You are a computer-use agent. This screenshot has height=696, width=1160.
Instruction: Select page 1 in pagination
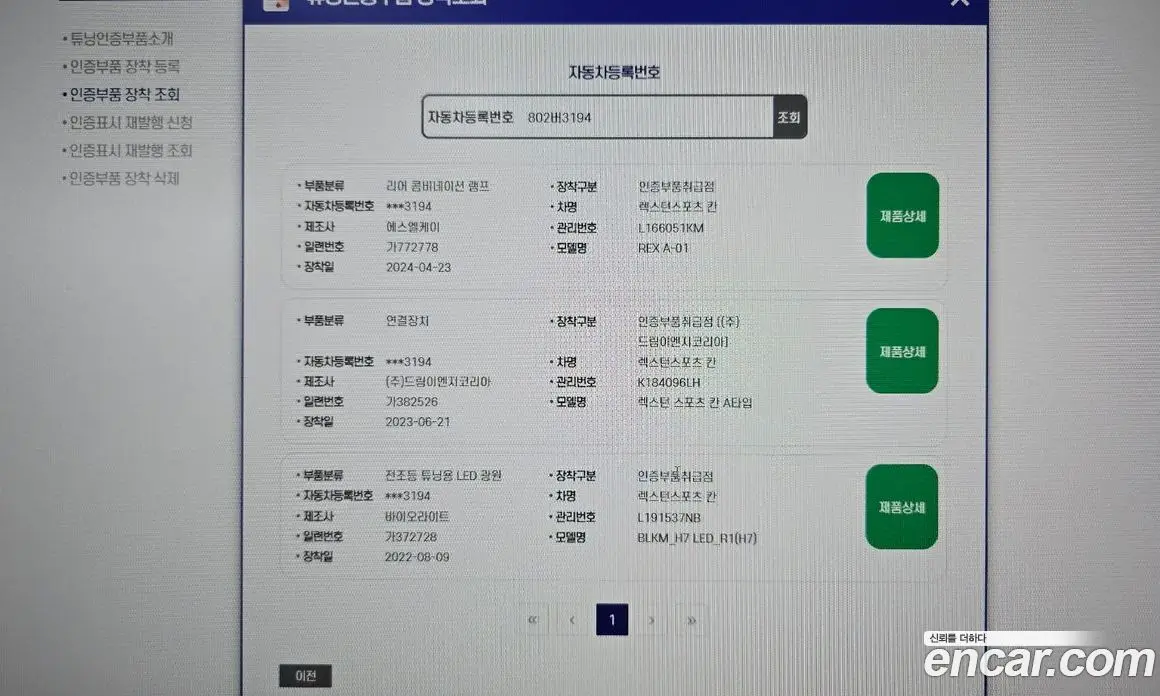(612, 620)
